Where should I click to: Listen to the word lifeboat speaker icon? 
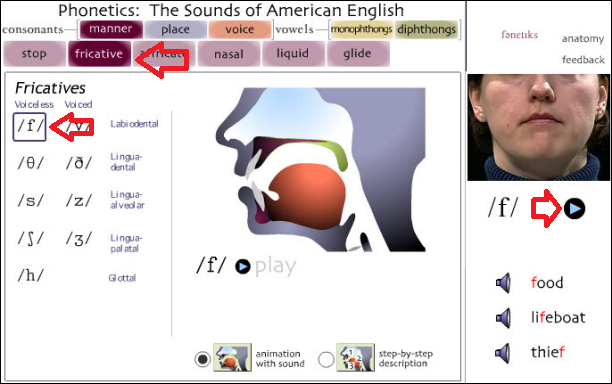503,318
